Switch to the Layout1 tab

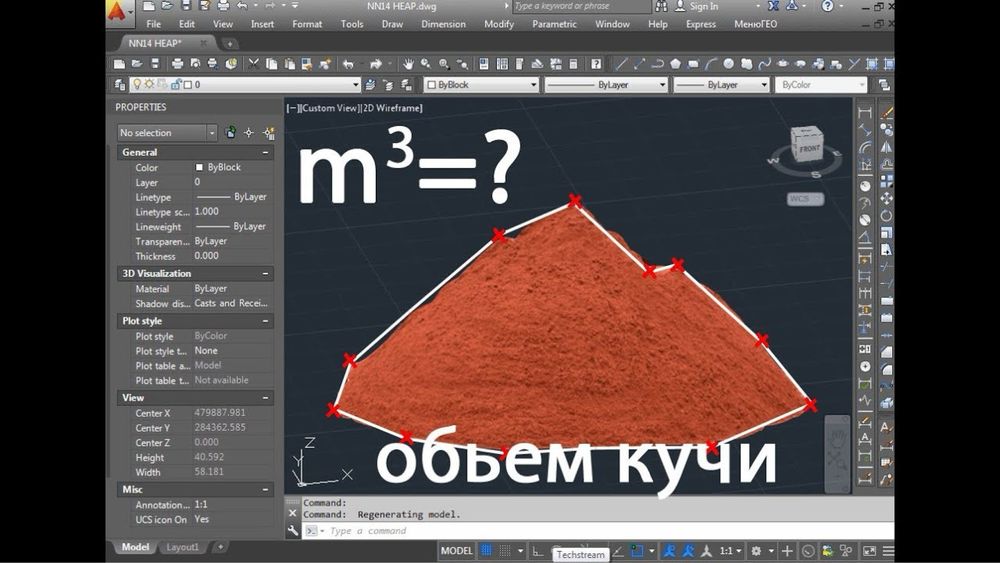pyautogui.click(x=182, y=547)
